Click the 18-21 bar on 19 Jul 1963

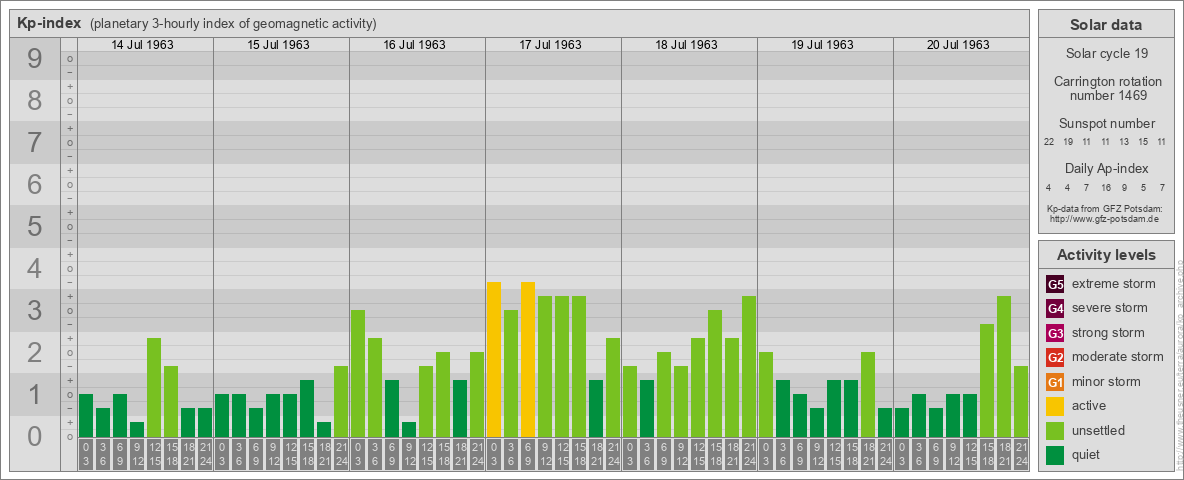pos(868,395)
